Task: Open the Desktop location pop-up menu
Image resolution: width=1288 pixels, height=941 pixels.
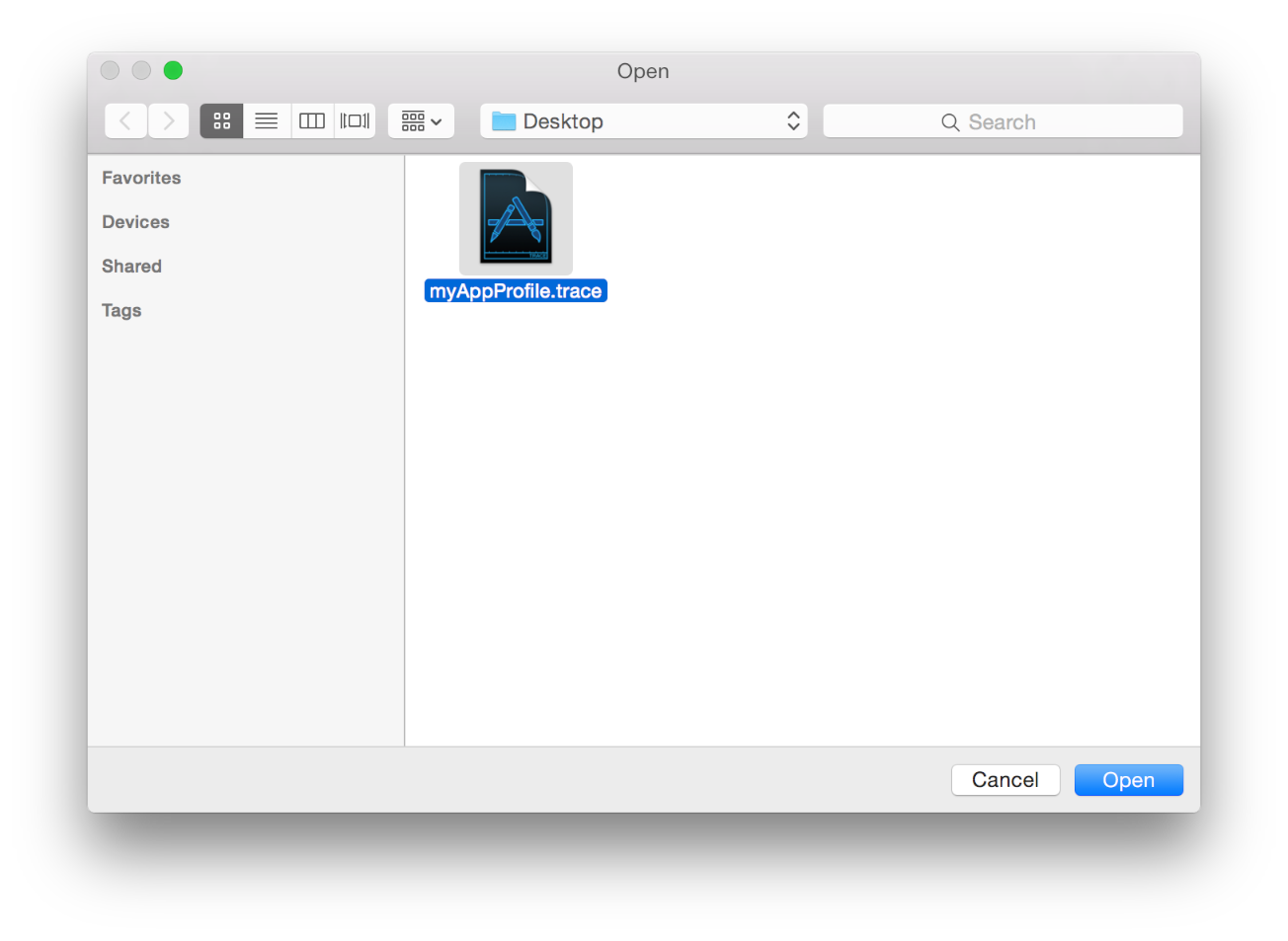Action: (x=644, y=121)
